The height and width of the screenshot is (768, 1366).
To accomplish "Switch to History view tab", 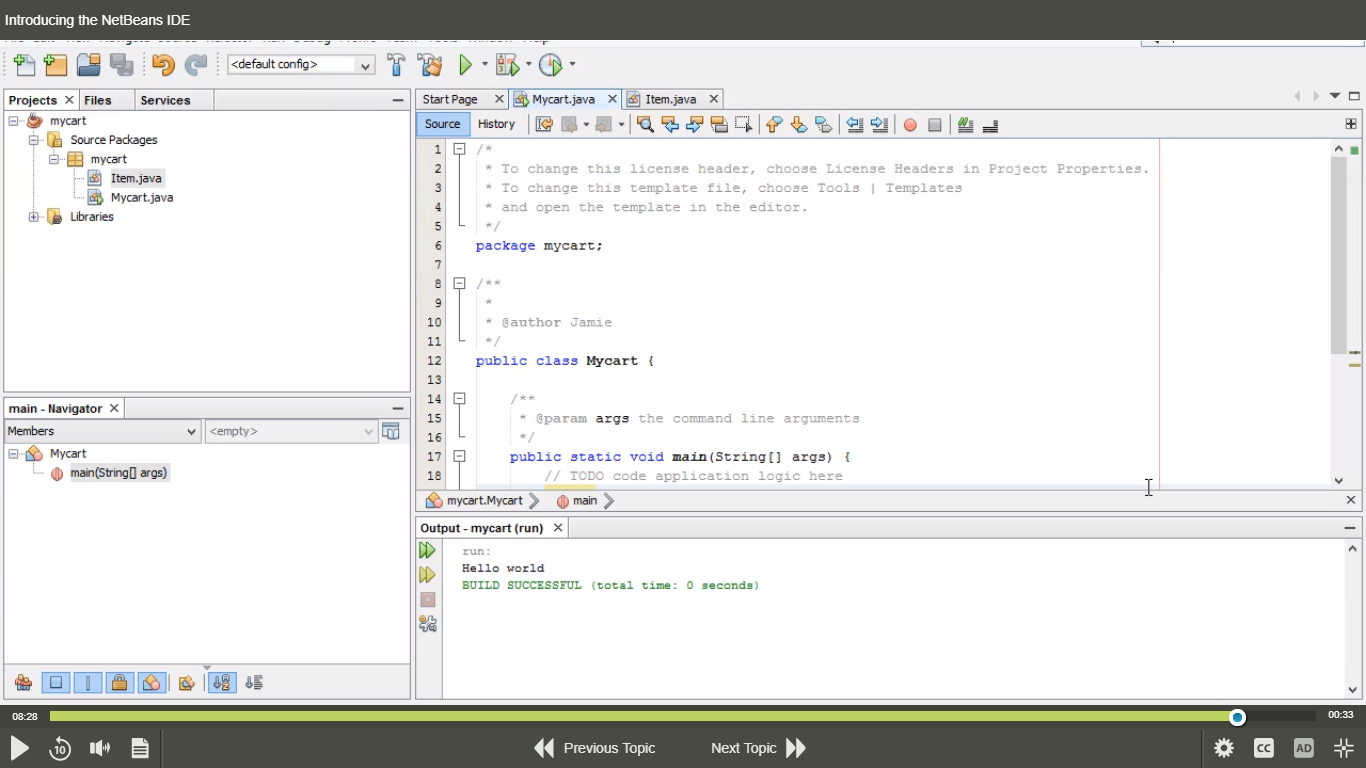I will click(496, 124).
